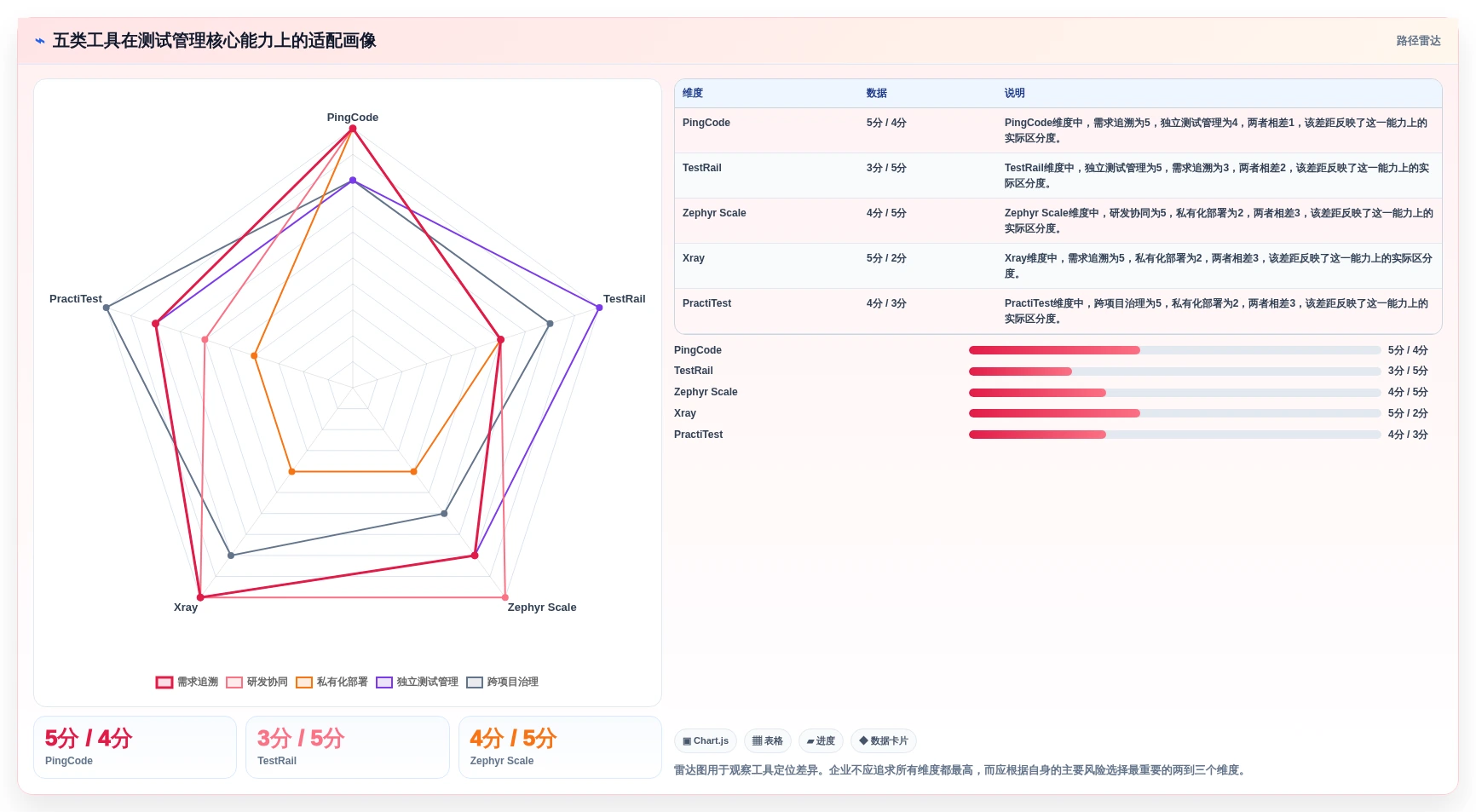Click the Xray row in the table
The image size is (1476, 812).
pos(1058,266)
